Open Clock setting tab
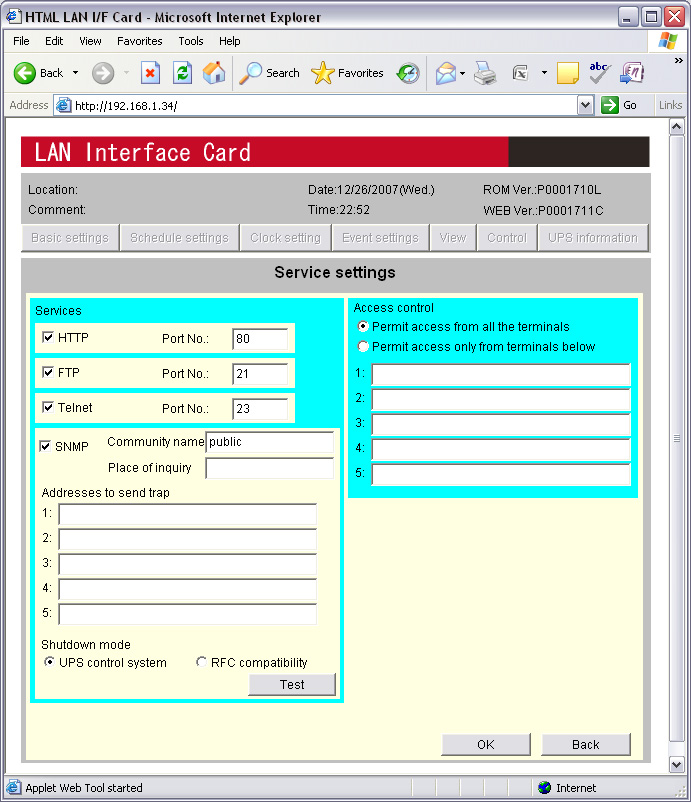The height and width of the screenshot is (802, 691). click(285, 238)
